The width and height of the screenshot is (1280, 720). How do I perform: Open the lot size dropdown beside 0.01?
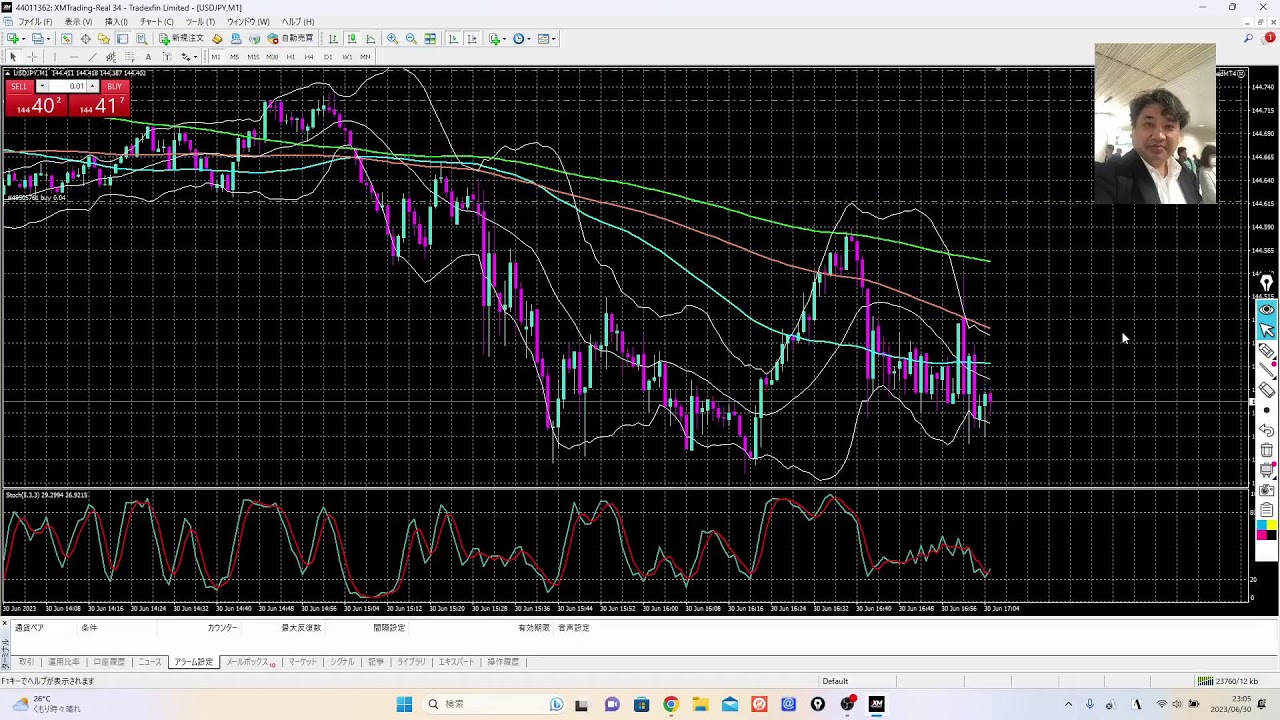(x=92, y=86)
